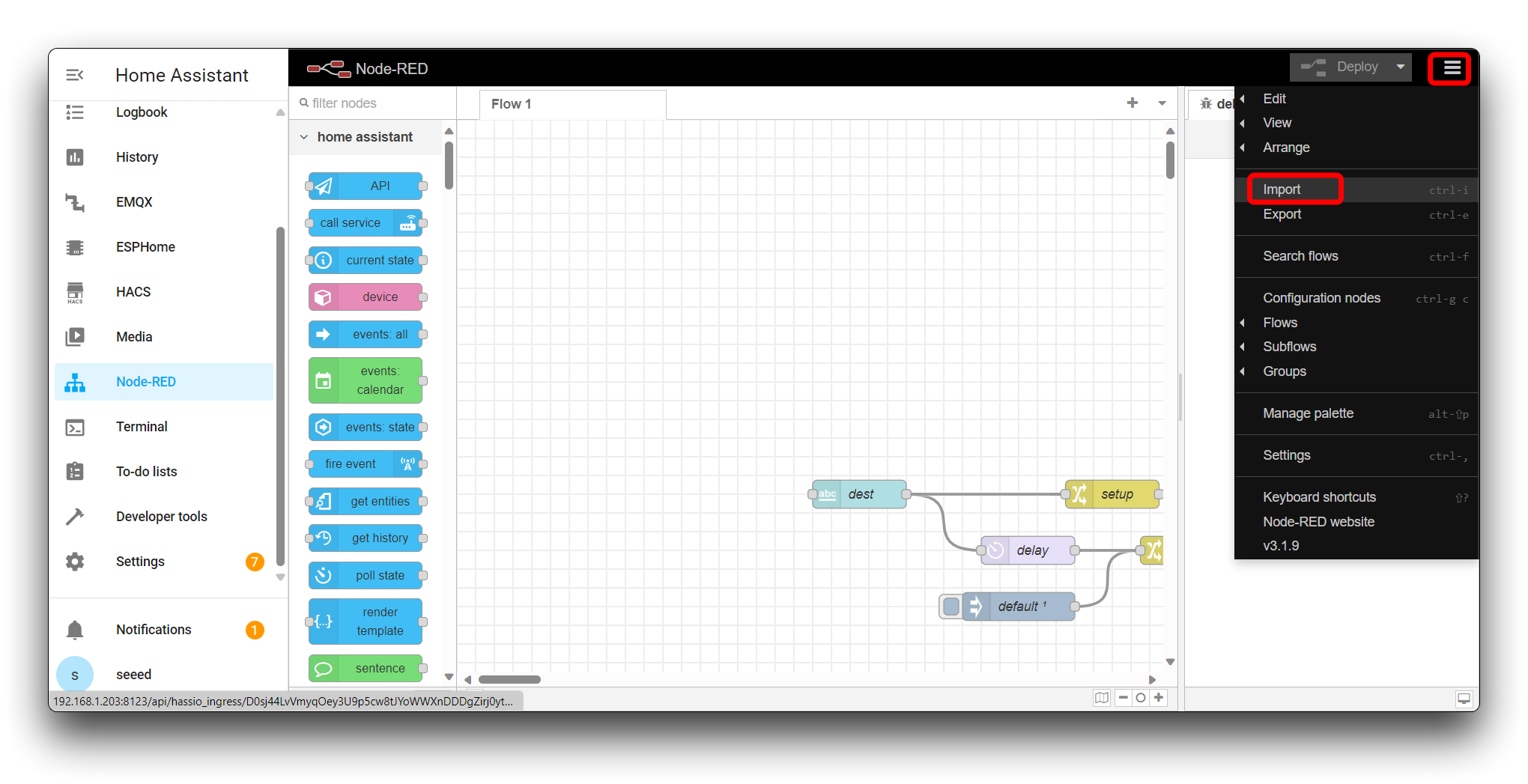Open the debug sidebar tab

pyautogui.click(x=1213, y=104)
